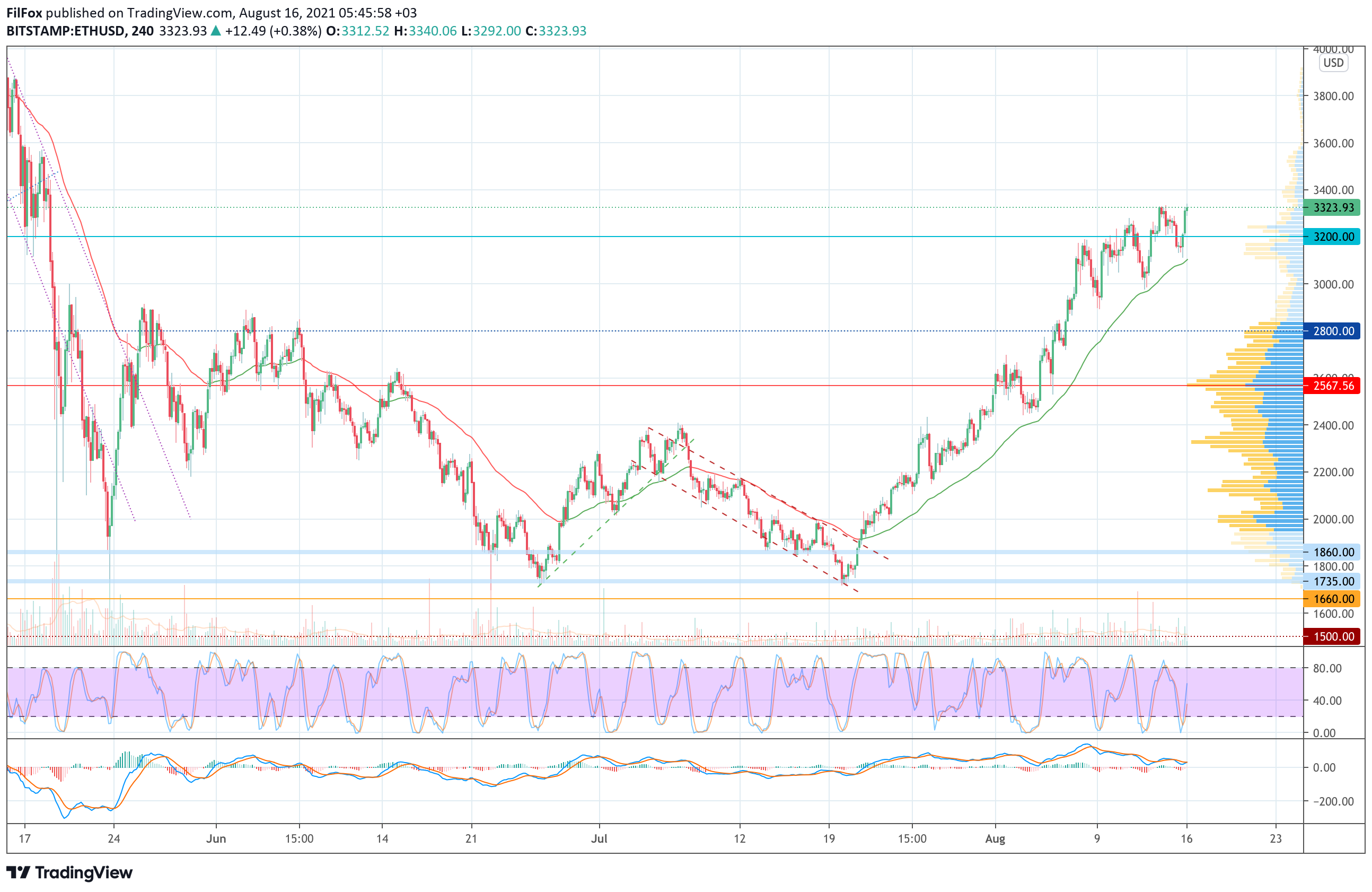Click the BITSTAMP:ETHUSD symbol title
This screenshot has height=892, width=1372.
tap(66, 31)
